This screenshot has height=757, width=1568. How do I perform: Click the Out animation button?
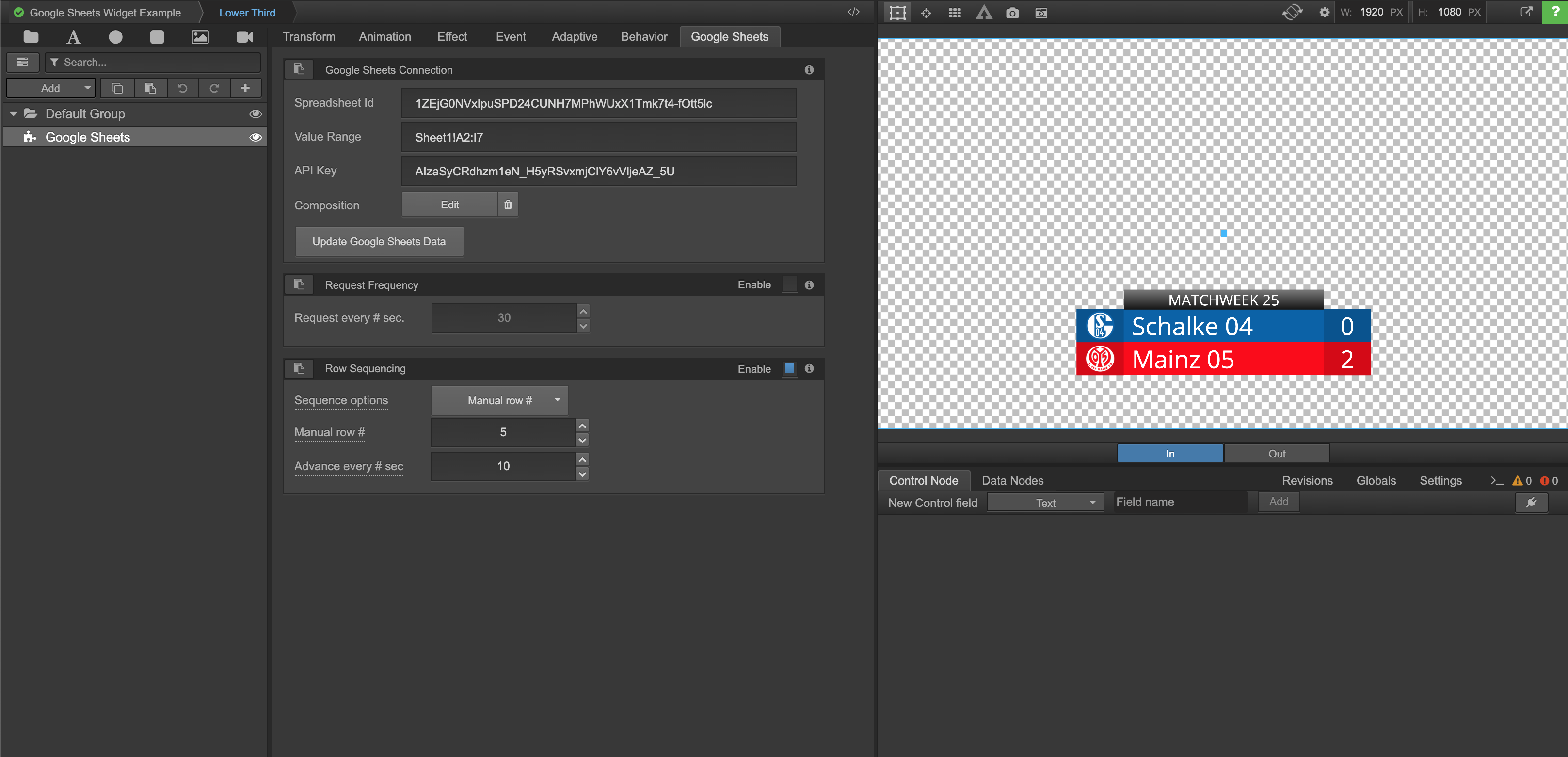coord(1277,454)
